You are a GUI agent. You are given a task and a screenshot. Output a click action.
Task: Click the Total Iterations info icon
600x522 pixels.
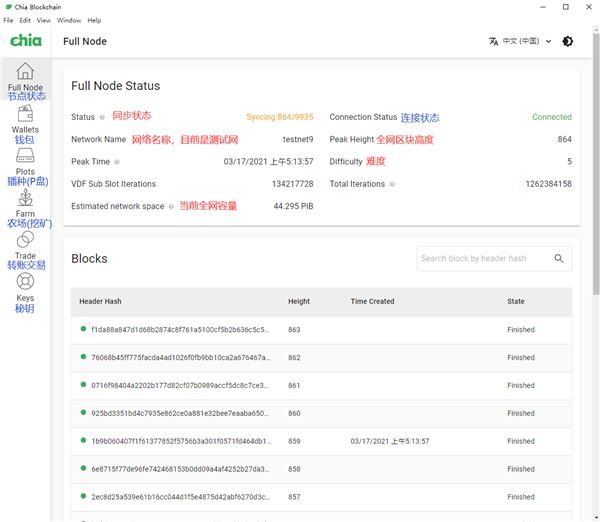coord(392,184)
